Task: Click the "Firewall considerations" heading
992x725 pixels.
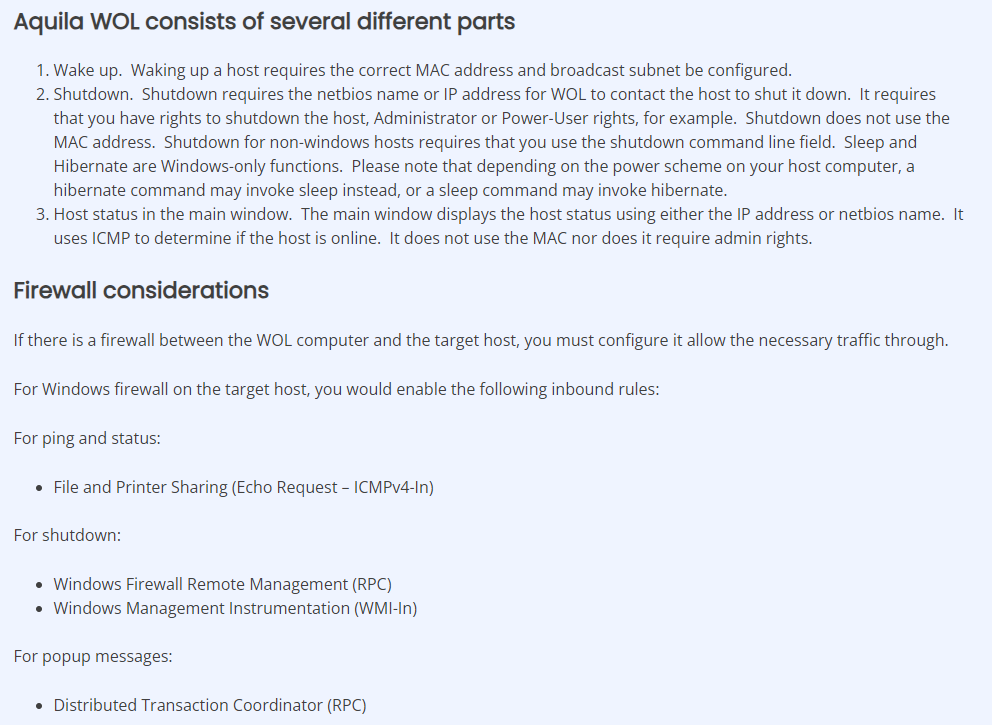Action: pyautogui.click(x=141, y=291)
